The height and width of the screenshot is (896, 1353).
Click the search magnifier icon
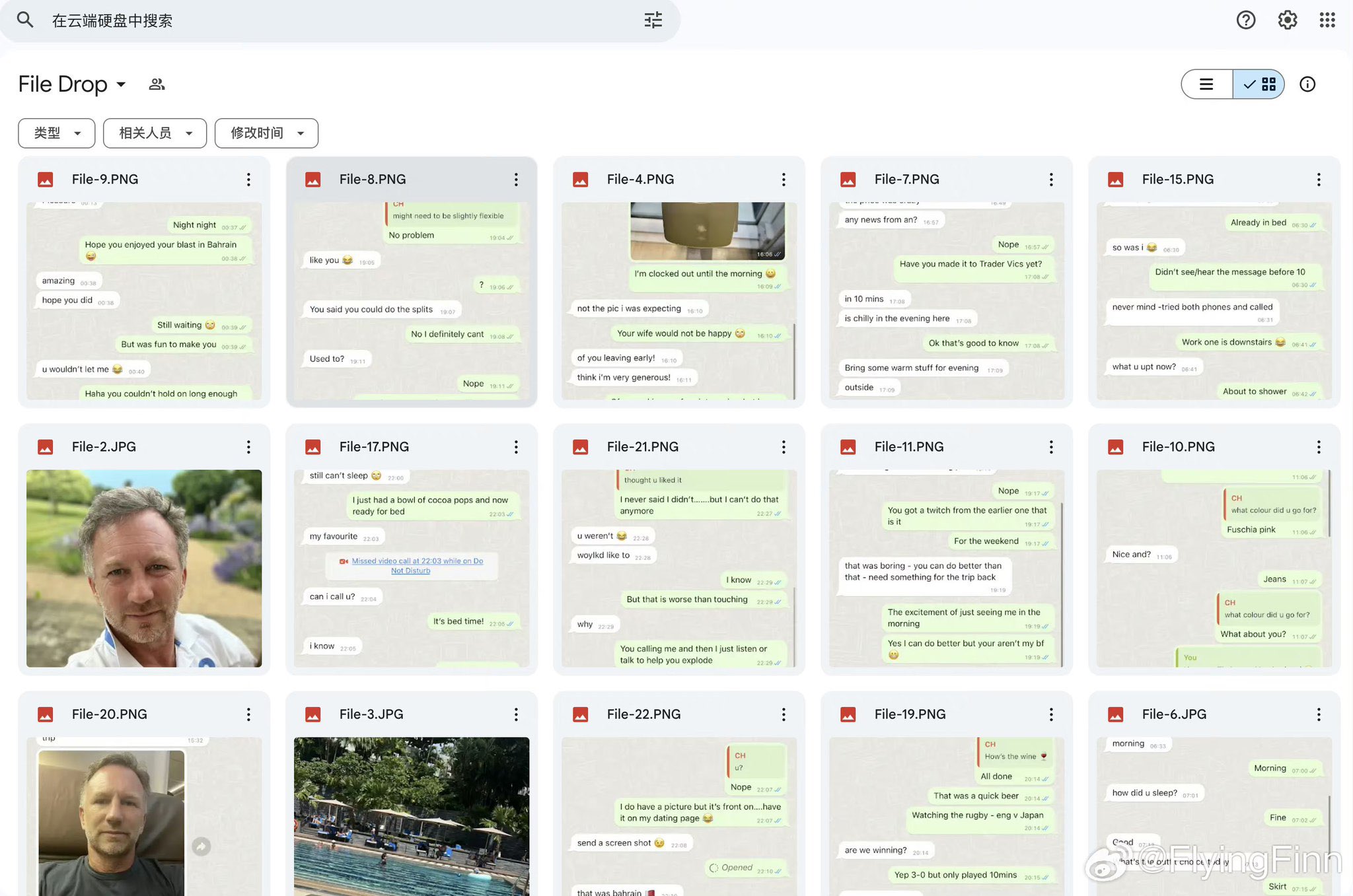click(x=25, y=20)
